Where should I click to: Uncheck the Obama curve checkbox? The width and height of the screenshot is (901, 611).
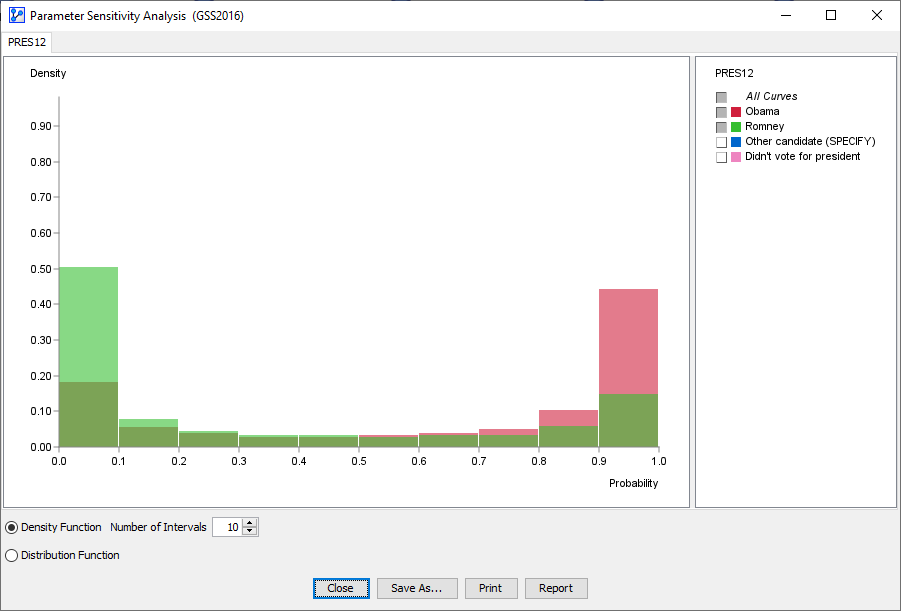tap(720, 111)
